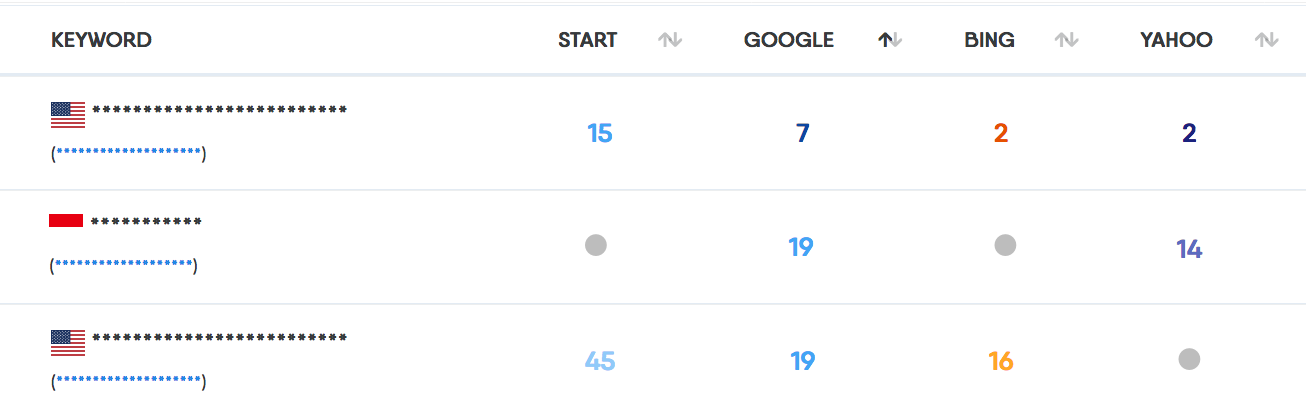
Task: Open blue masked link in second row
Action: [124, 264]
